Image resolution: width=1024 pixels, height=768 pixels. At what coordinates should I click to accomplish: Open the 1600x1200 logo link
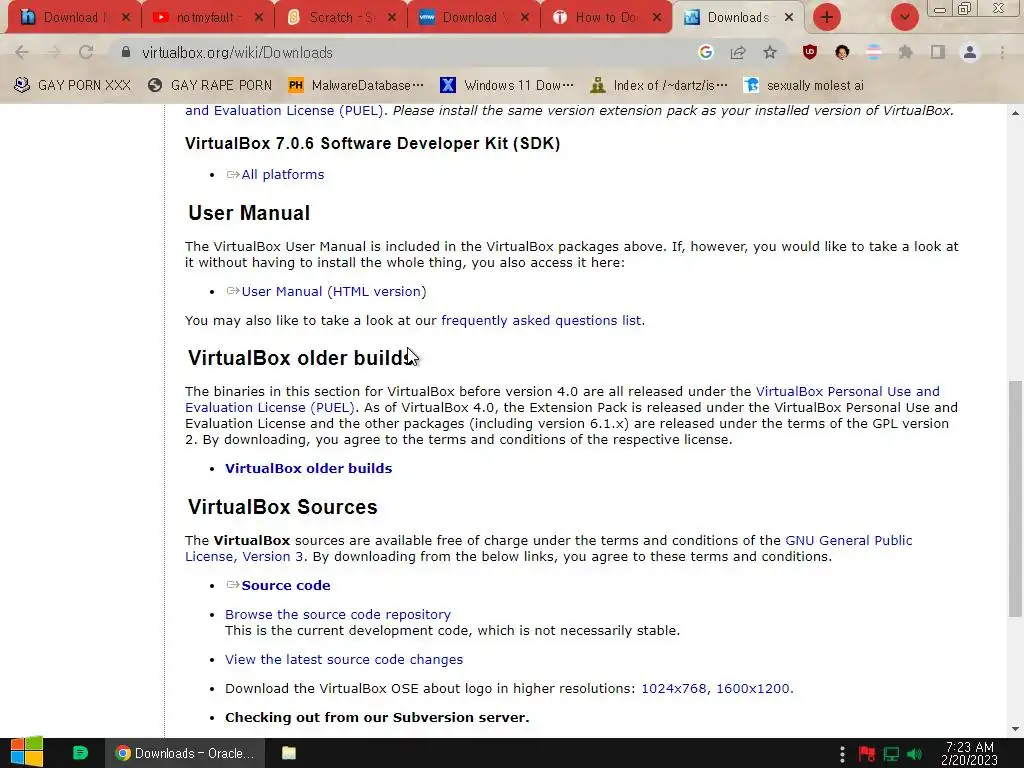coord(753,688)
